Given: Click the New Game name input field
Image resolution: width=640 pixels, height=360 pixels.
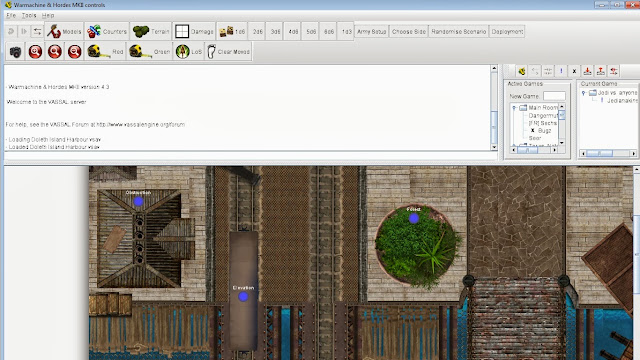Looking at the screenshot, I should pos(554,96).
